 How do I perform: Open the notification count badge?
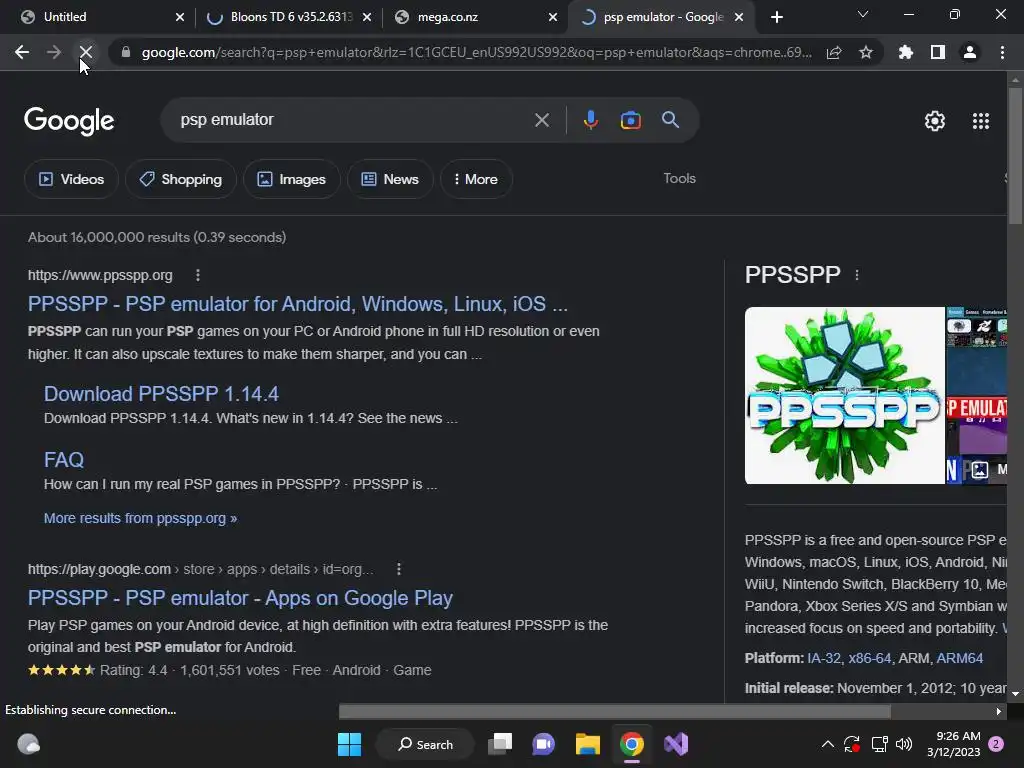pos(996,744)
